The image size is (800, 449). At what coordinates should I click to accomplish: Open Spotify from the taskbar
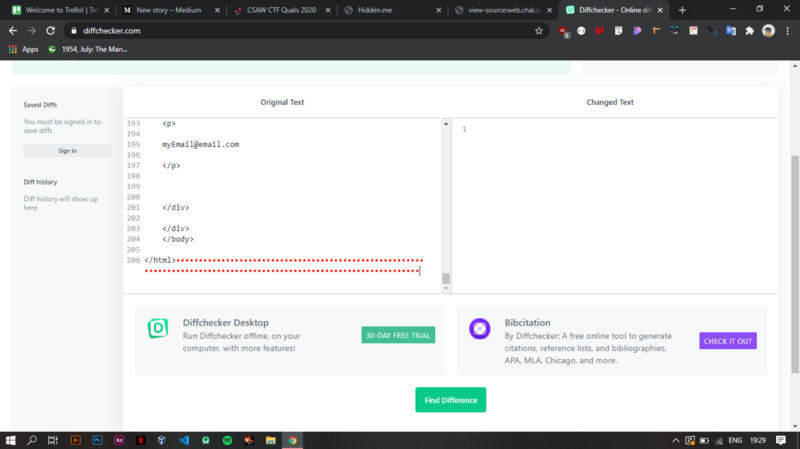[227, 440]
